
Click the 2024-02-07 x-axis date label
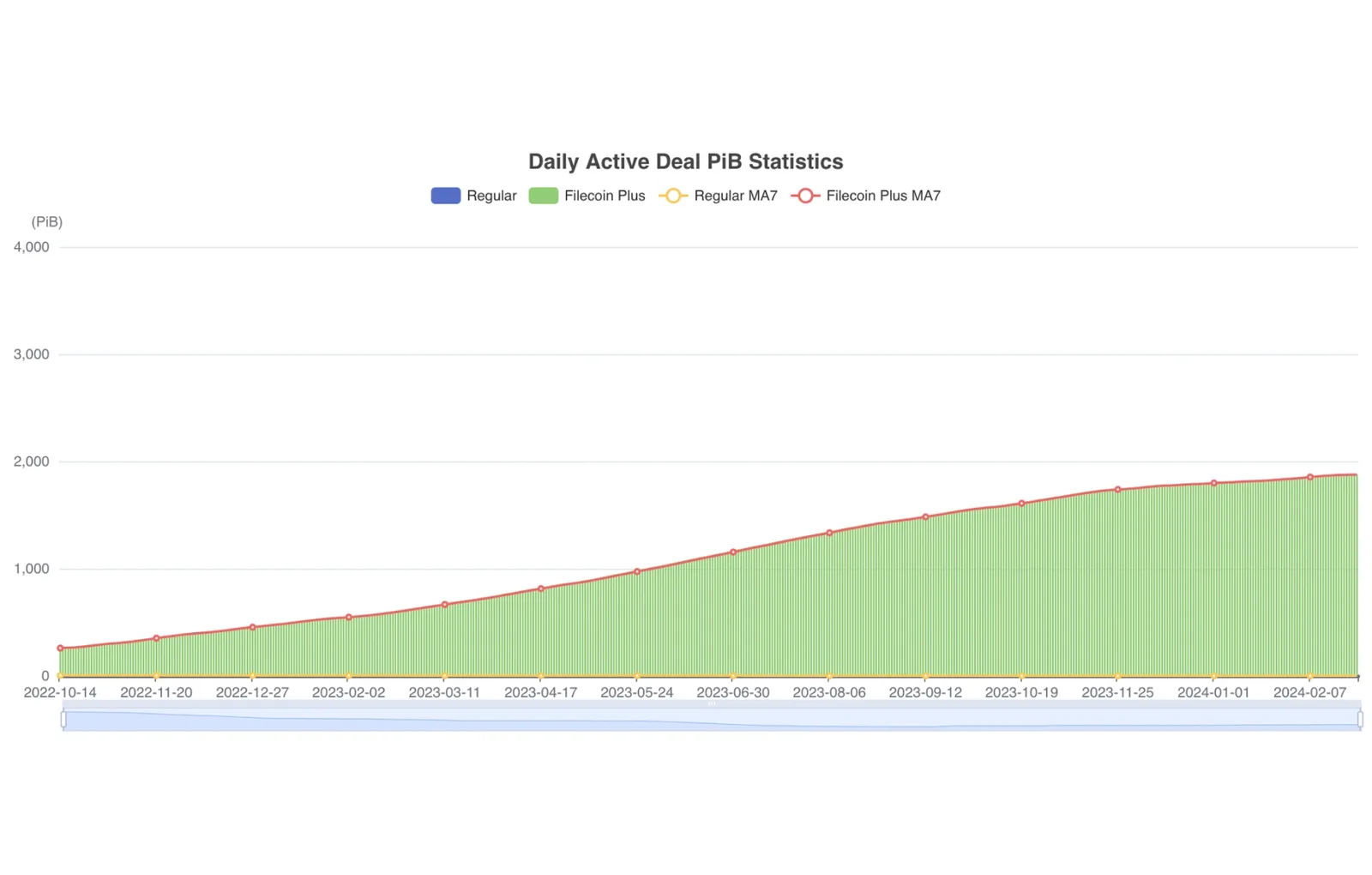pos(1309,692)
